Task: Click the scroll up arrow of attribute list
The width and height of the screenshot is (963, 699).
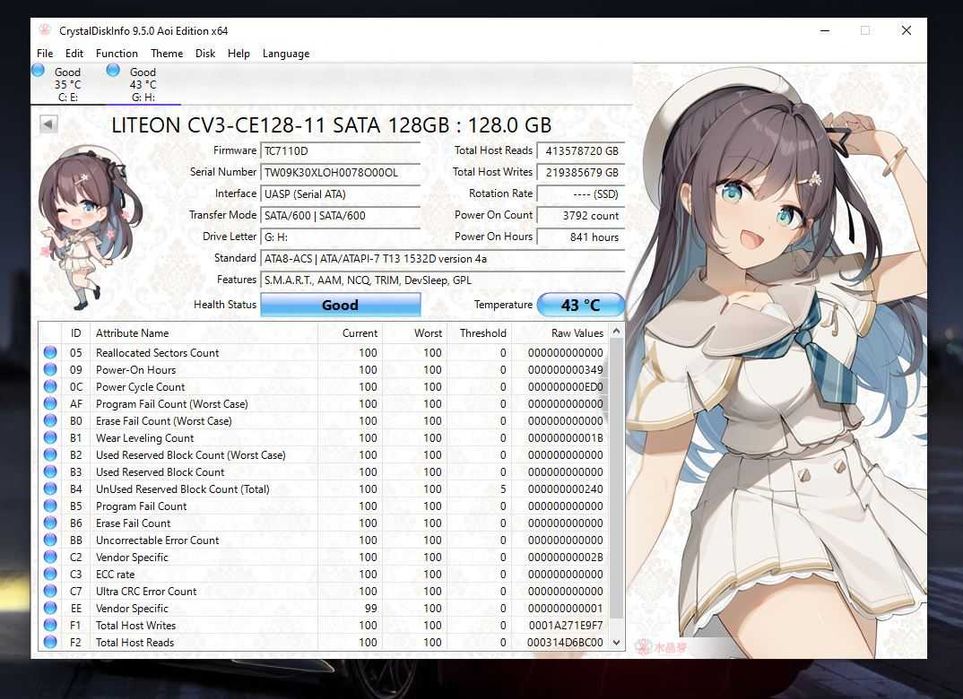Action: pyautogui.click(x=617, y=332)
